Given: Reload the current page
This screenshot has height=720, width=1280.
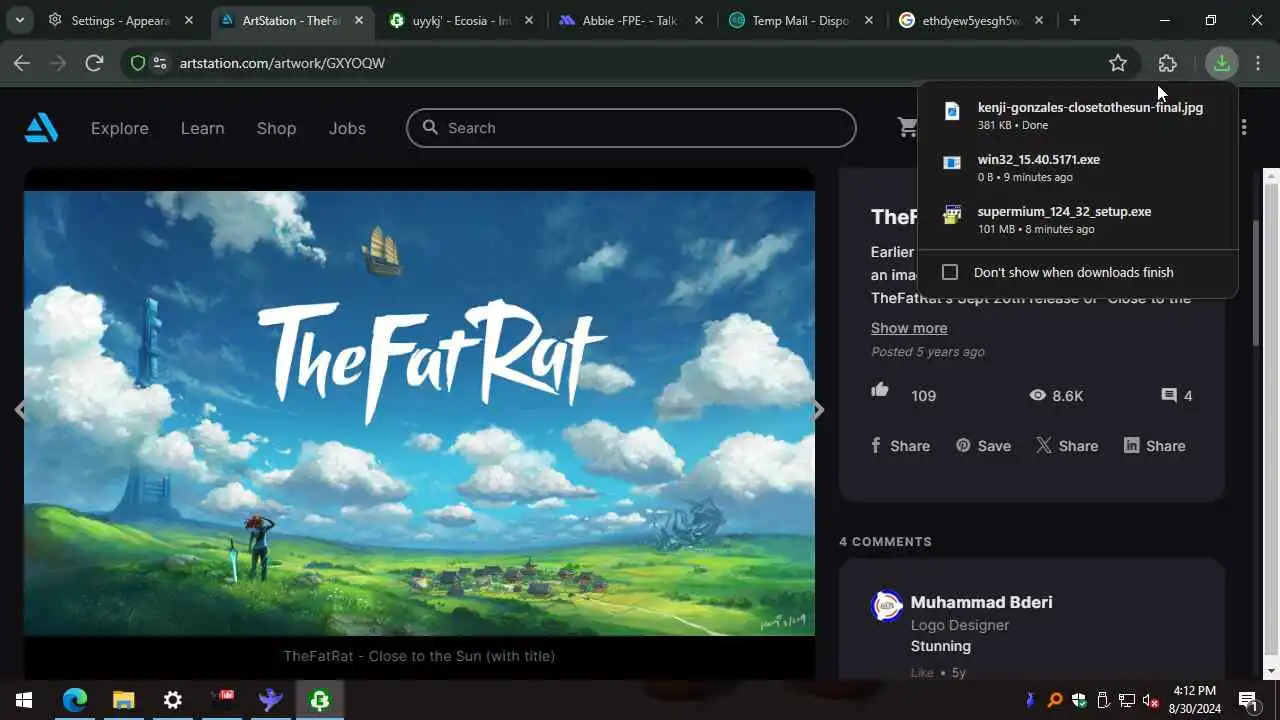Looking at the screenshot, I should click(x=94, y=63).
